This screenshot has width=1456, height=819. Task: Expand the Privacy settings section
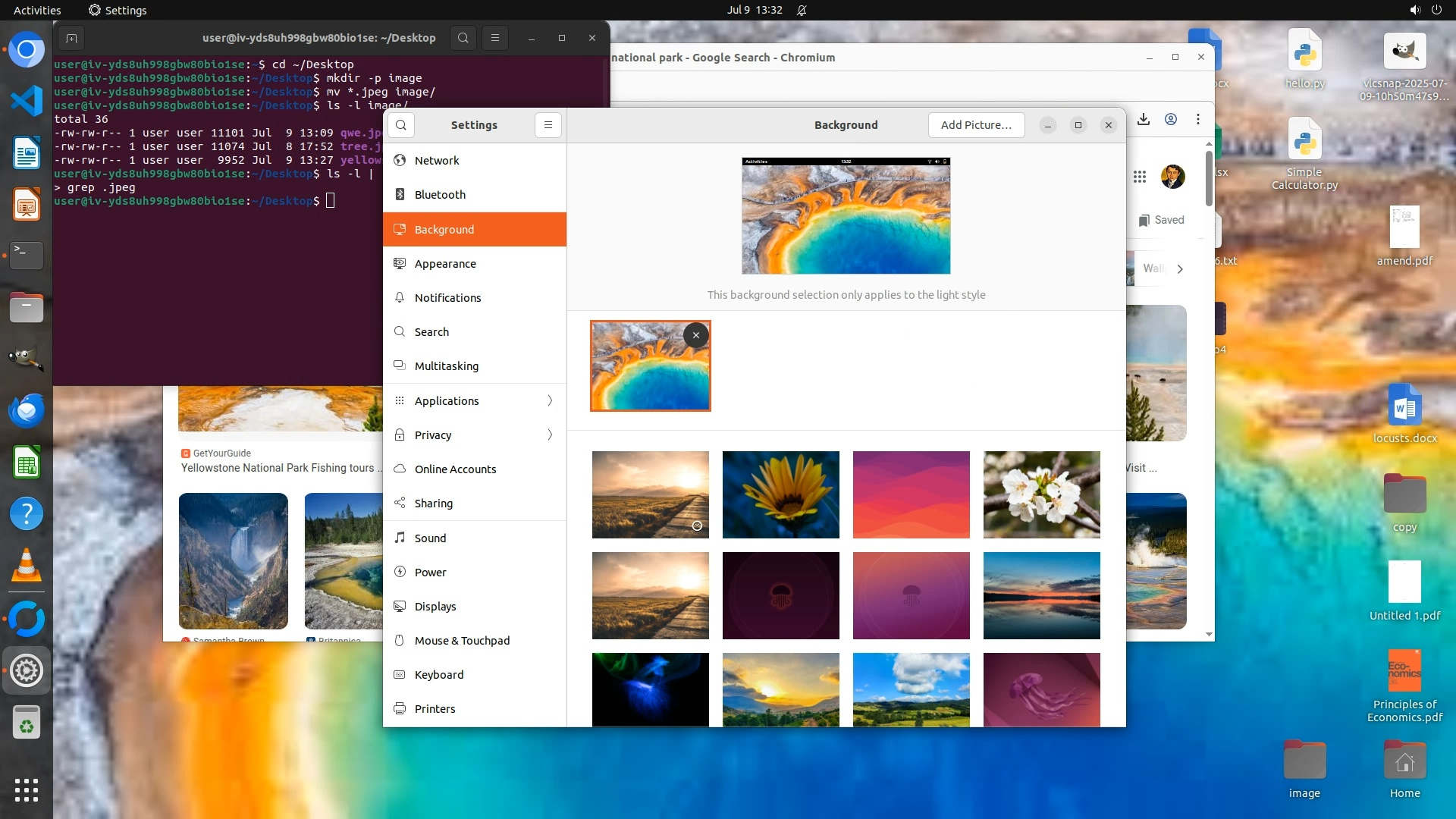(x=550, y=435)
